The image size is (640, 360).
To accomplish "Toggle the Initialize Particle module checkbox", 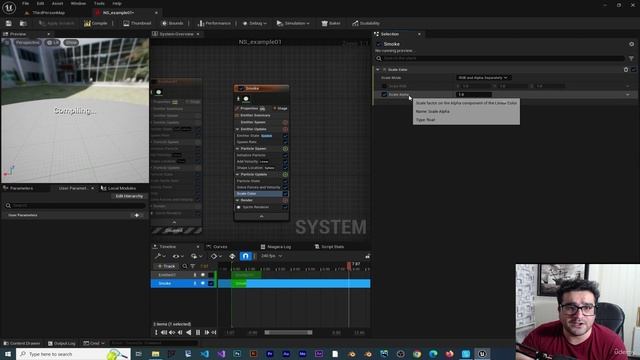I will [285, 155].
